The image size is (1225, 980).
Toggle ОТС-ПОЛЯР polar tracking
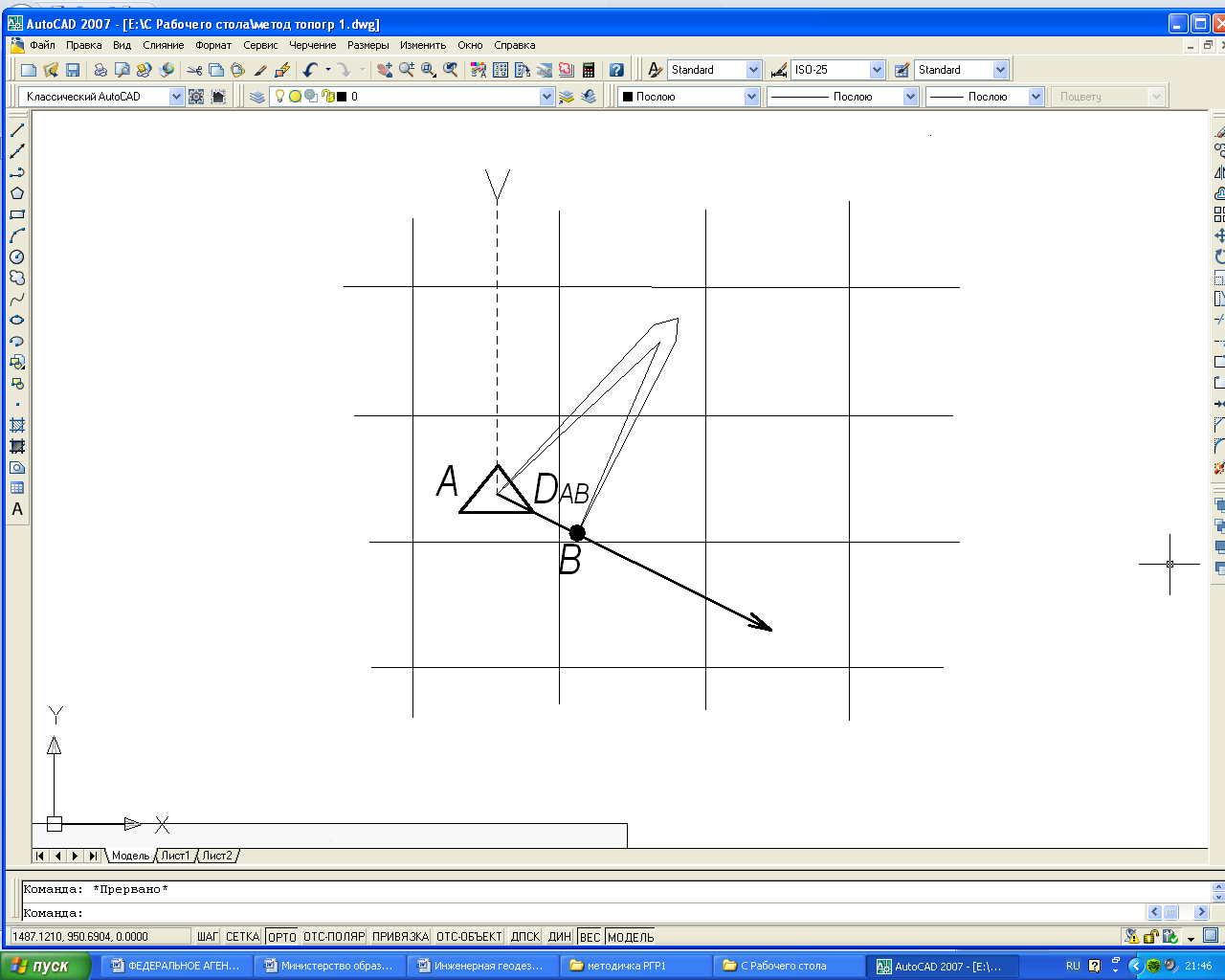(334, 937)
